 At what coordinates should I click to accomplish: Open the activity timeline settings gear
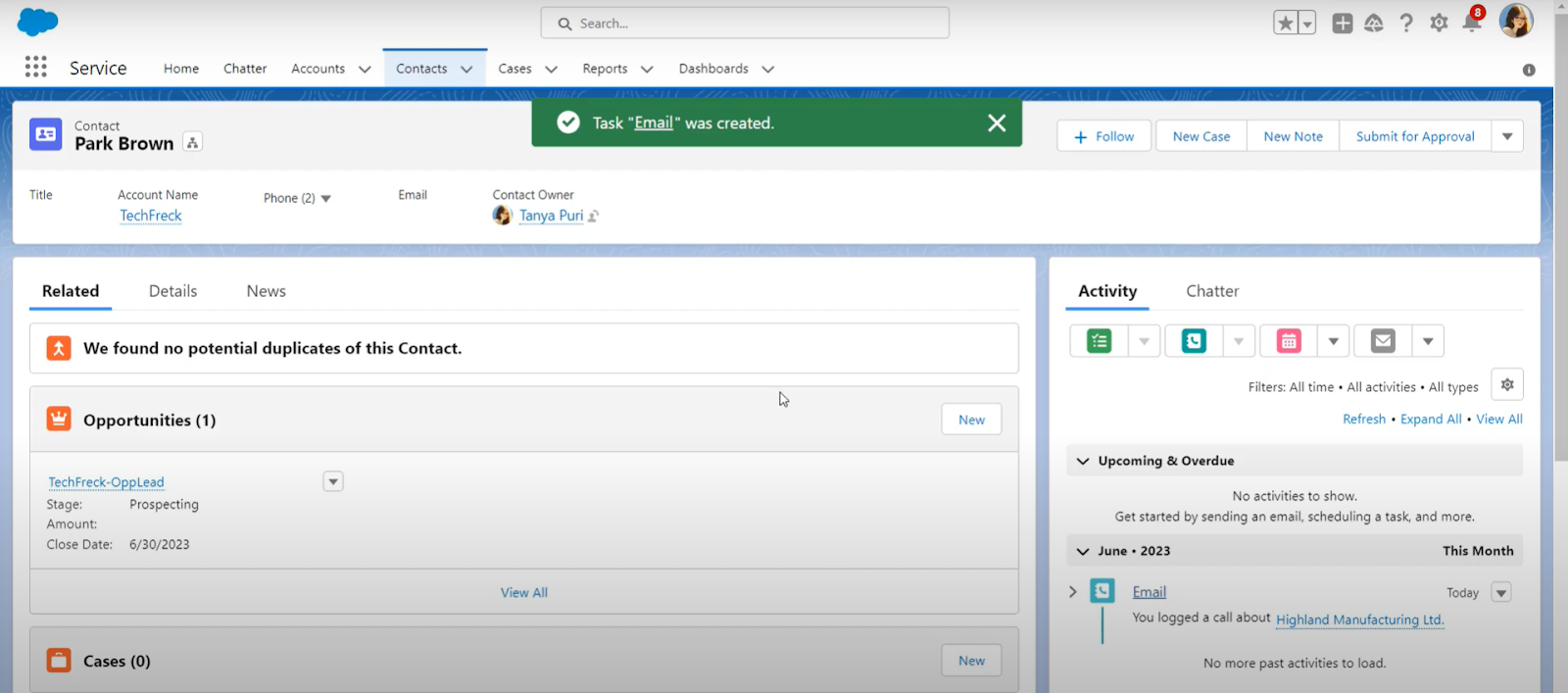(1507, 384)
